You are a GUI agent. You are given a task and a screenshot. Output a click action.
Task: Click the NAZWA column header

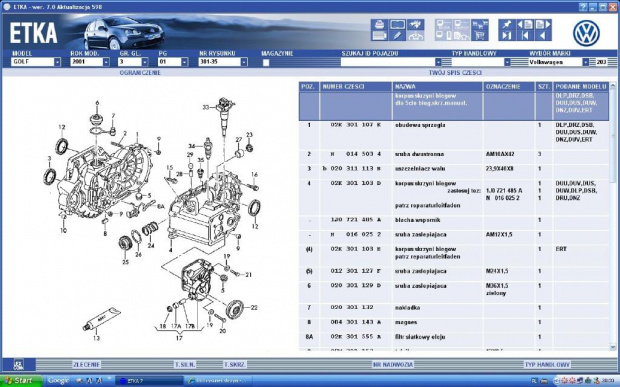(437, 87)
